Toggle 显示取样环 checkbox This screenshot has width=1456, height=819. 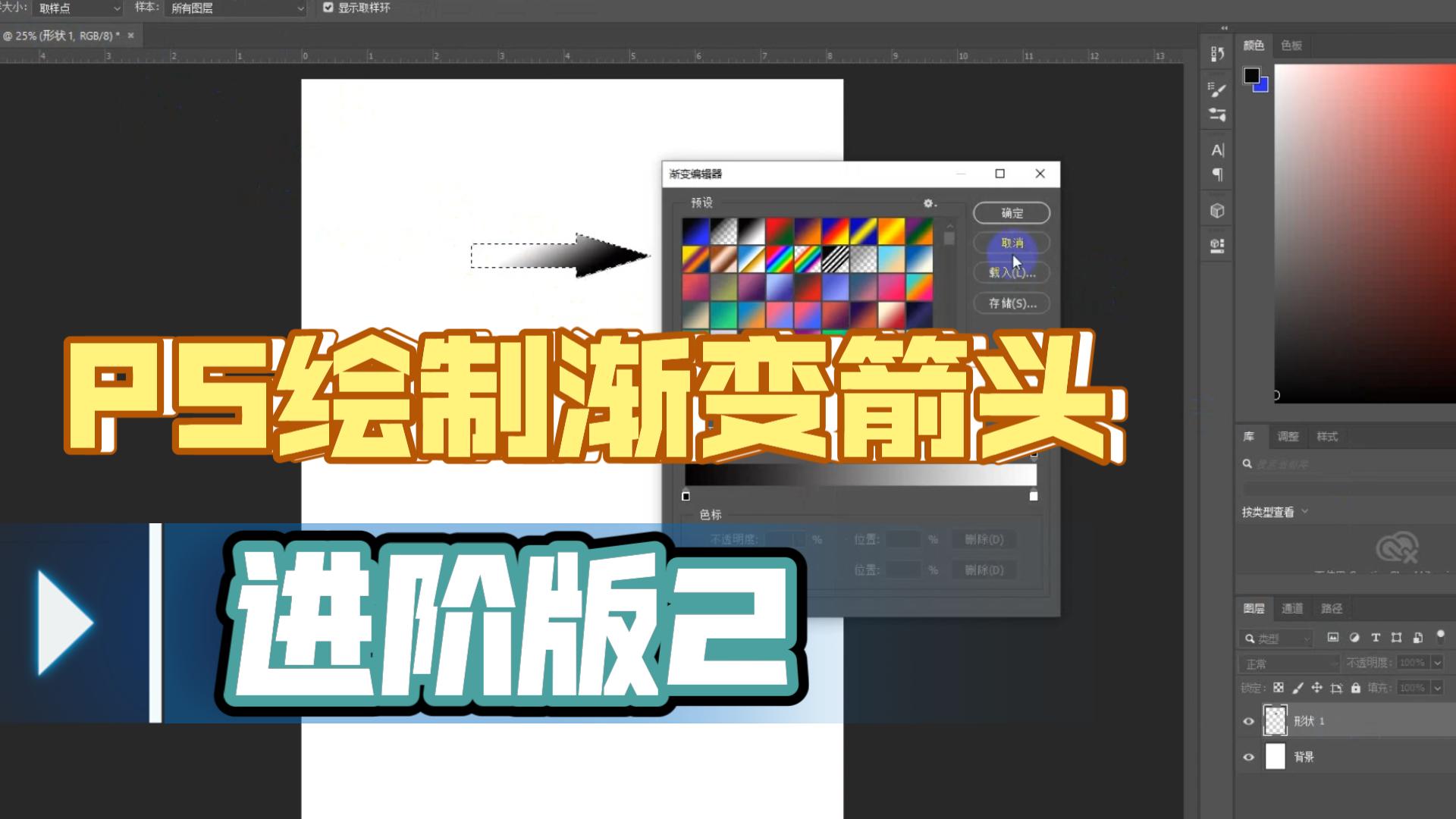point(328,8)
